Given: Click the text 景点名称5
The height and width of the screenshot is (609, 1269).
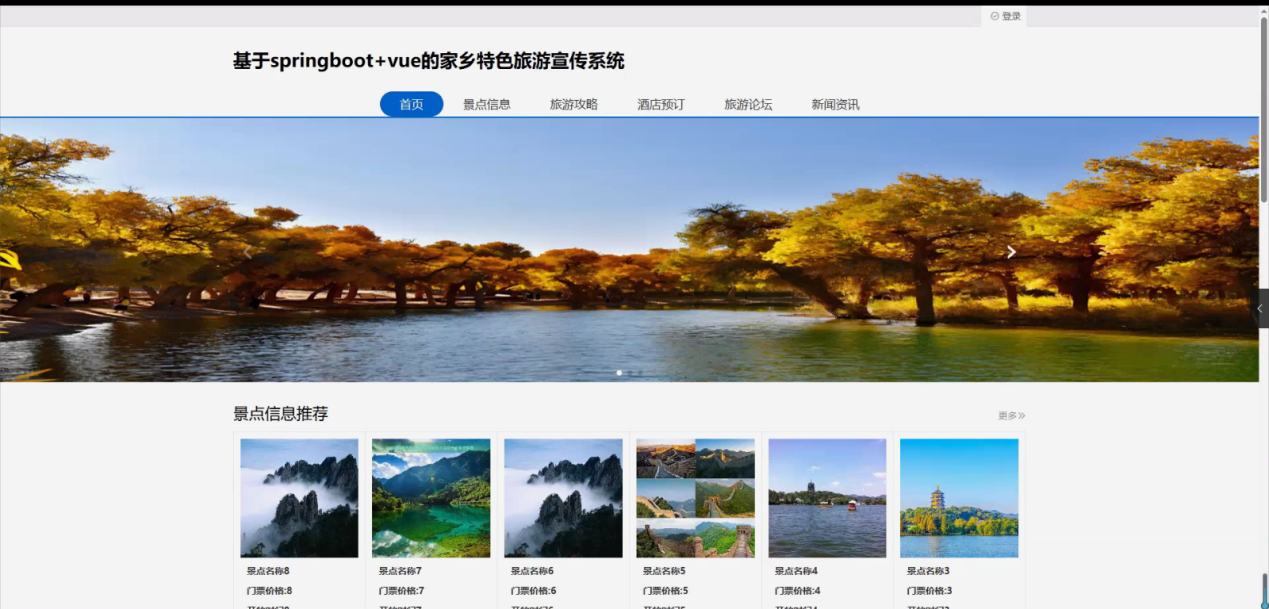Looking at the screenshot, I should point(664,571).
